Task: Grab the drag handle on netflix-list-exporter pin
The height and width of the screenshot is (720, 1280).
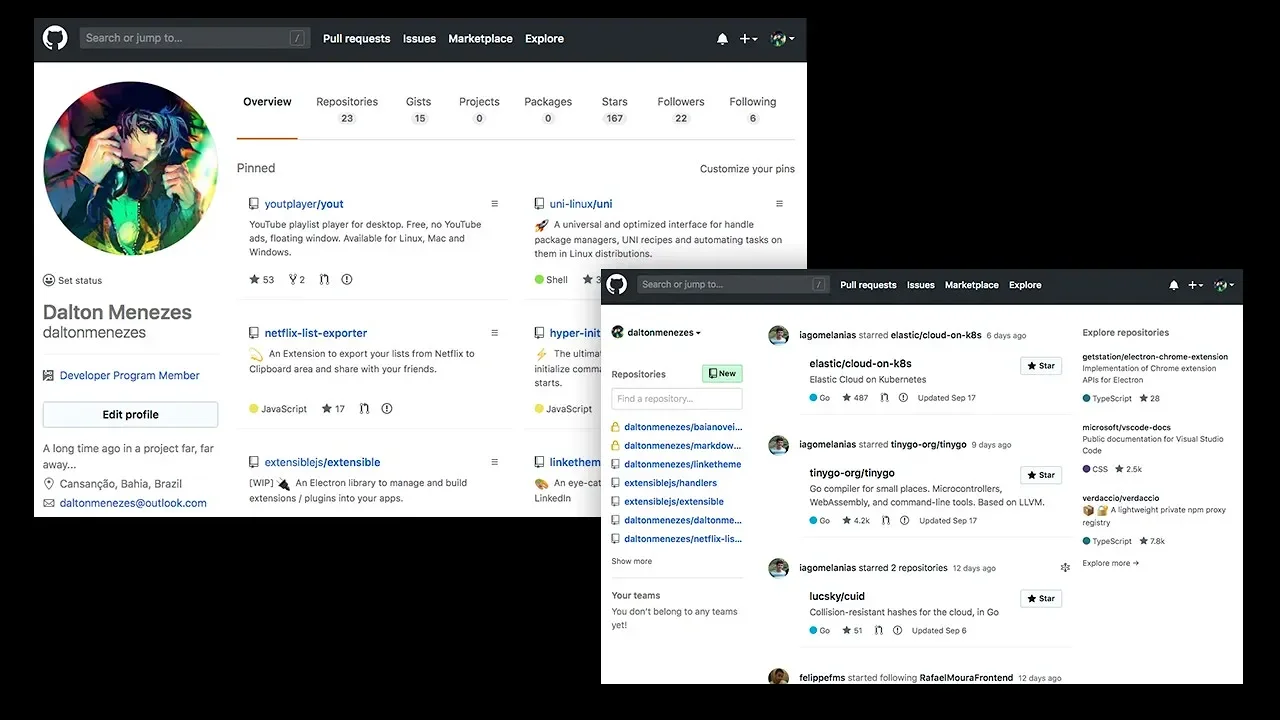Action: (494, 333)
